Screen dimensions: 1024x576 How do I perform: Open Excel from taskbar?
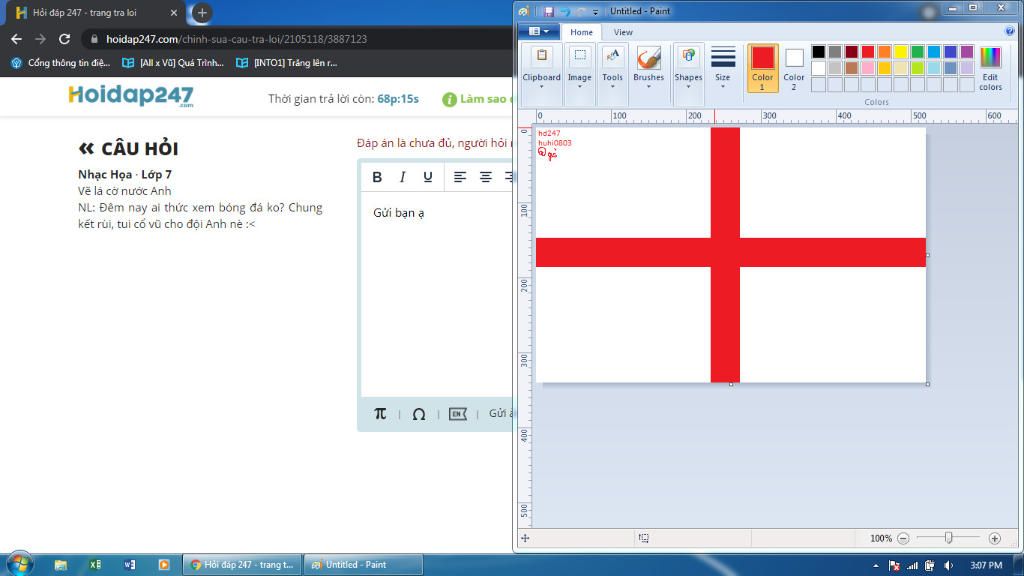tap(95, 565)
